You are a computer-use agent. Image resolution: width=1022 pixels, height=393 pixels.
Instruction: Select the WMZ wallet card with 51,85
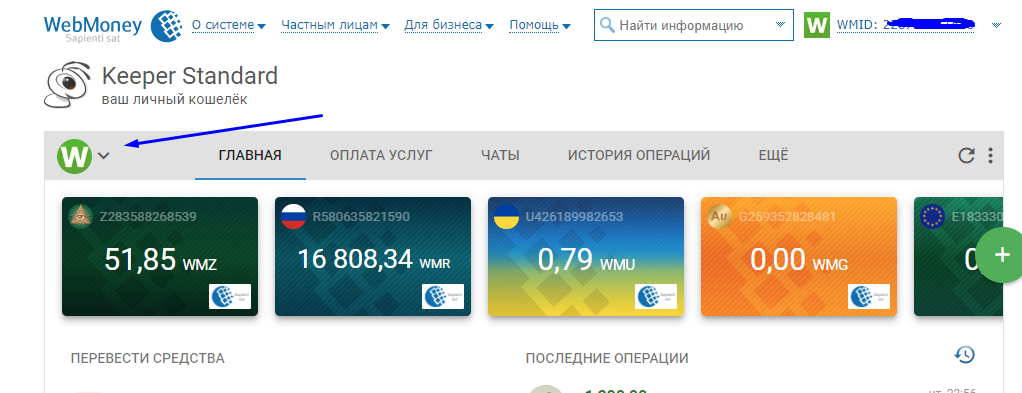point(160,257)
